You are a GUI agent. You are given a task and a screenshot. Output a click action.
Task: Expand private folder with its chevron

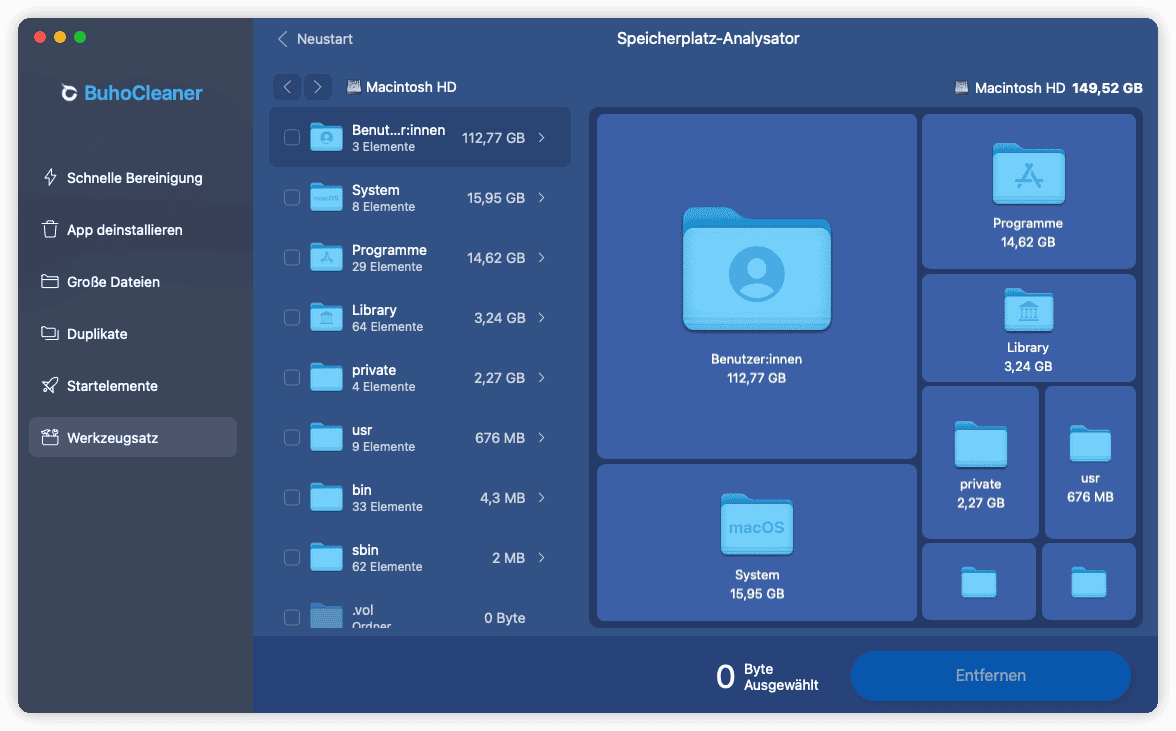click(x=542, y=377)
